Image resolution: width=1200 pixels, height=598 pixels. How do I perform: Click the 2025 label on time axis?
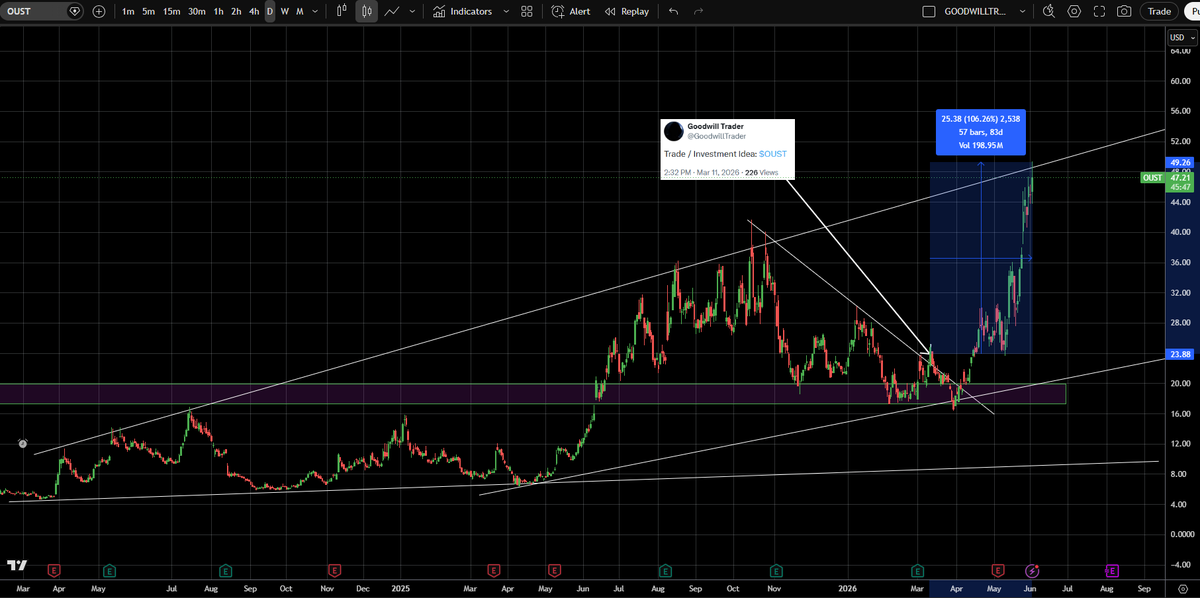(x=402, y=590)
